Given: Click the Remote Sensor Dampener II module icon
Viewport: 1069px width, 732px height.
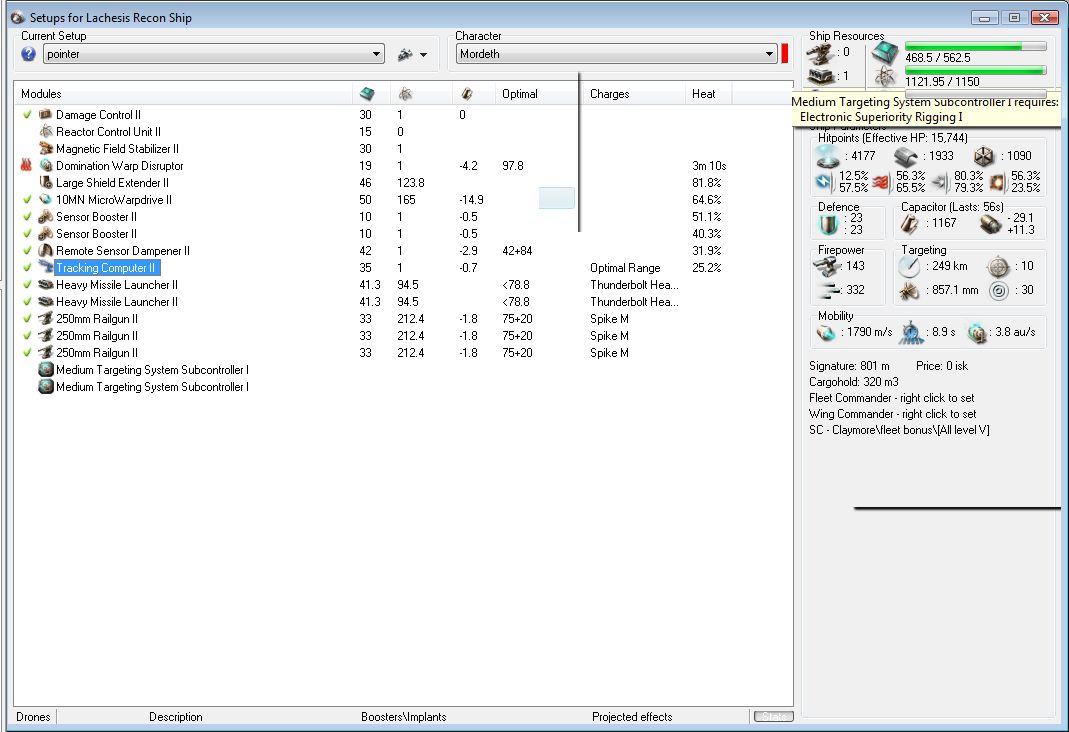Looking at the screenshot, I should [46, 250].
